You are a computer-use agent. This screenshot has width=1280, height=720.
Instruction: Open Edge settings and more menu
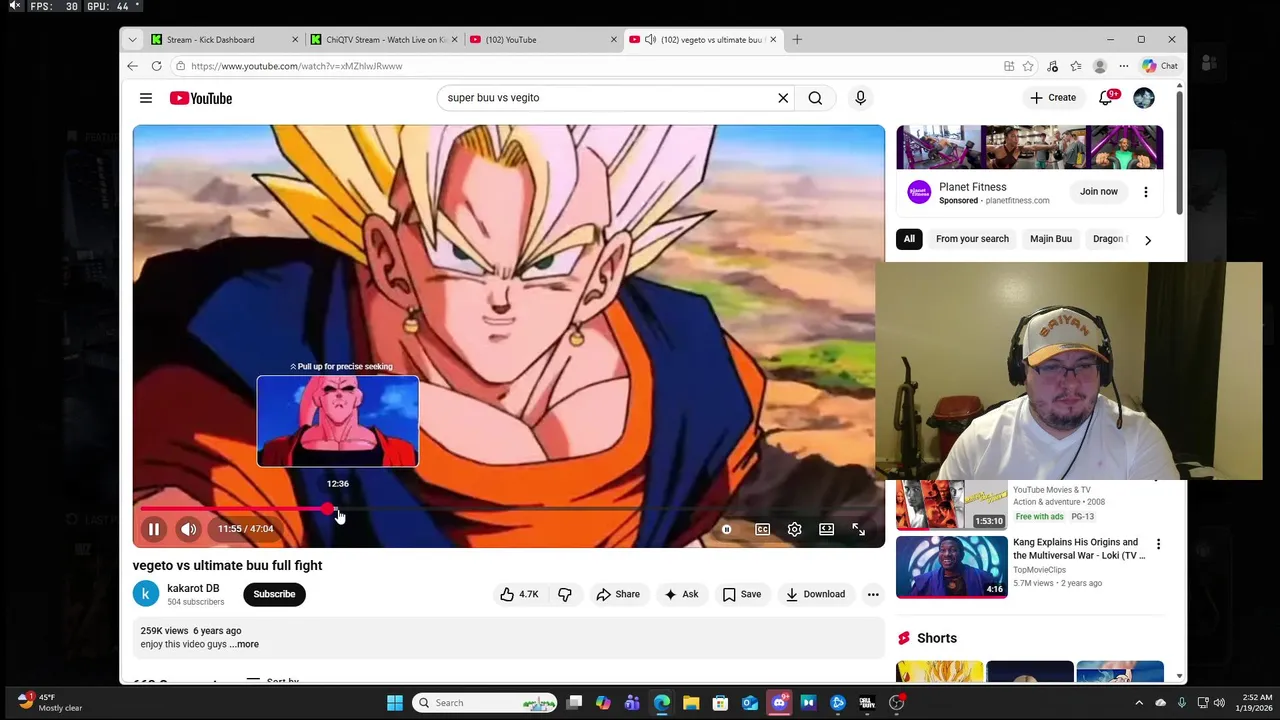click(x=1124, y=66)
